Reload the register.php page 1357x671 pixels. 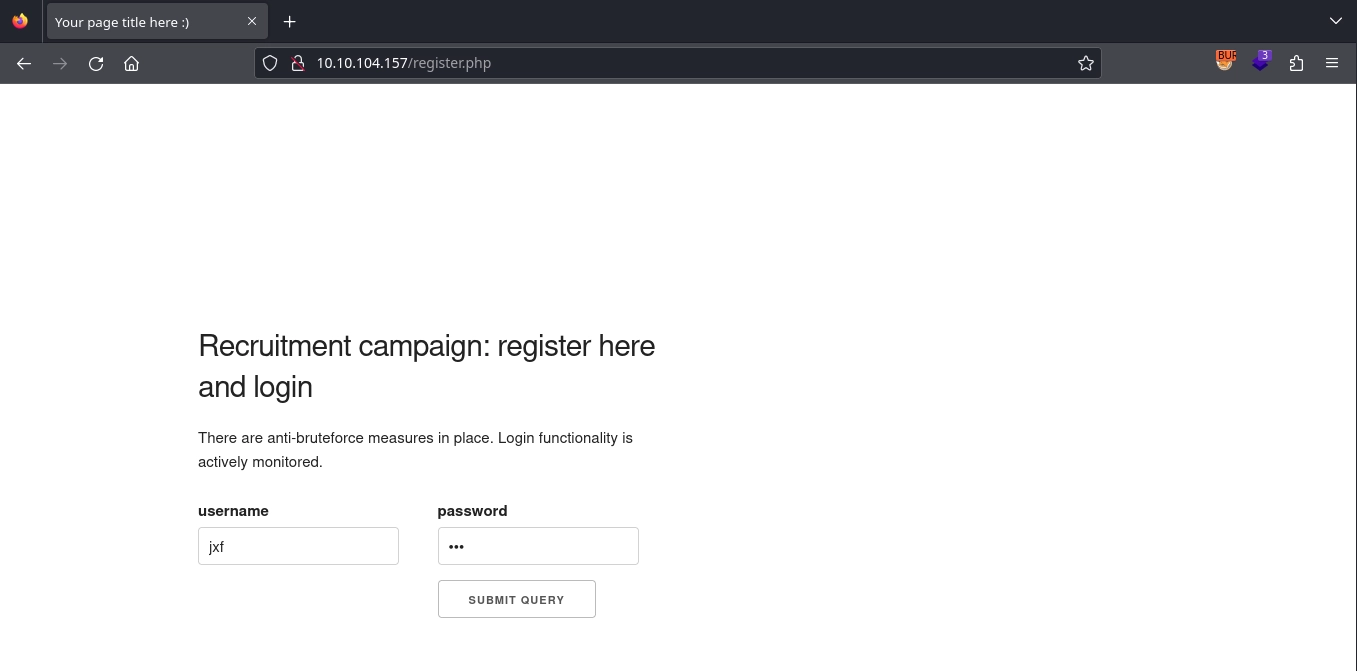tap(96, 63)
